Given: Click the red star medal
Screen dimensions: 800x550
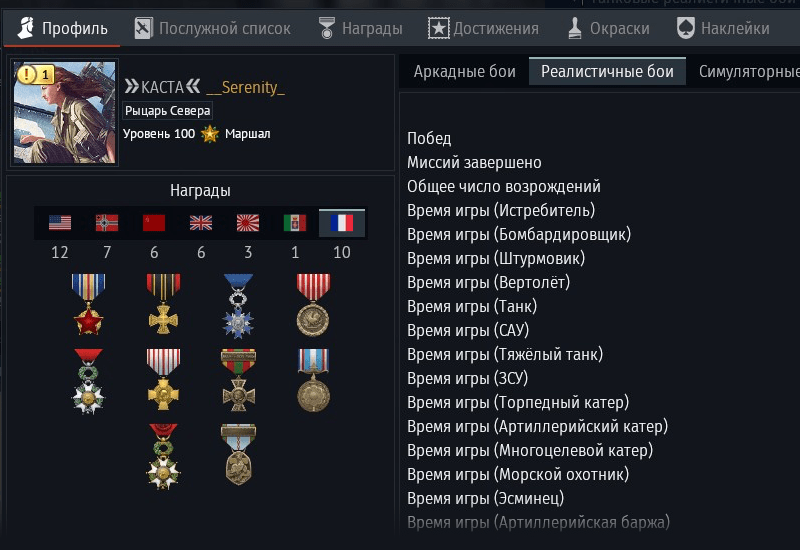Looking at the screenshot, I should coord(88,305).
